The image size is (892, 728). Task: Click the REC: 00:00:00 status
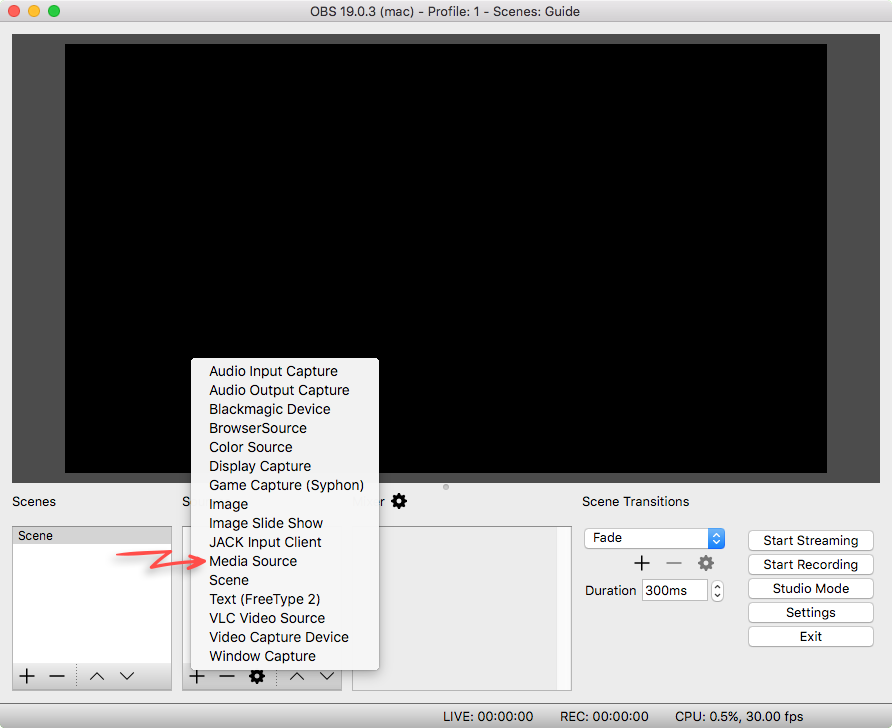604,716
